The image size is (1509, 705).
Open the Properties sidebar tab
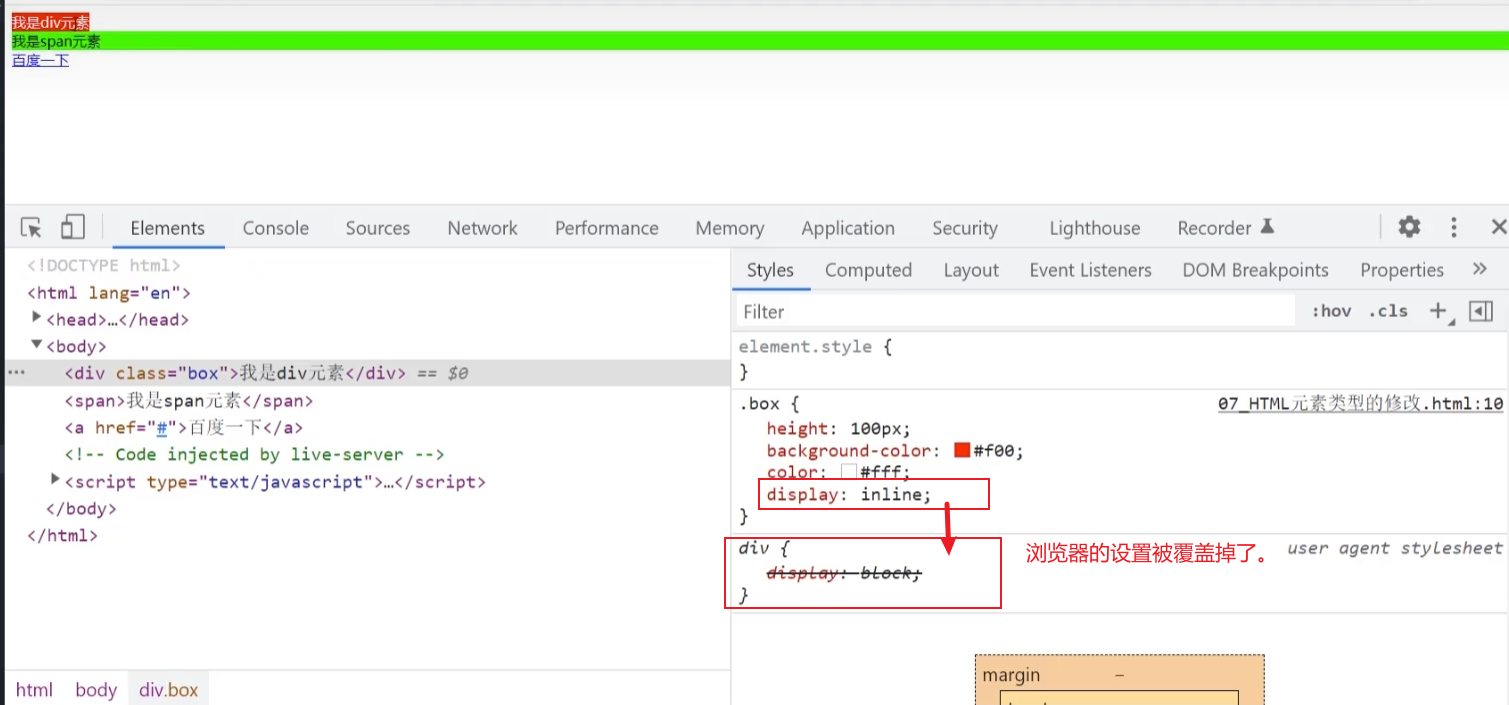(1402, 270)
